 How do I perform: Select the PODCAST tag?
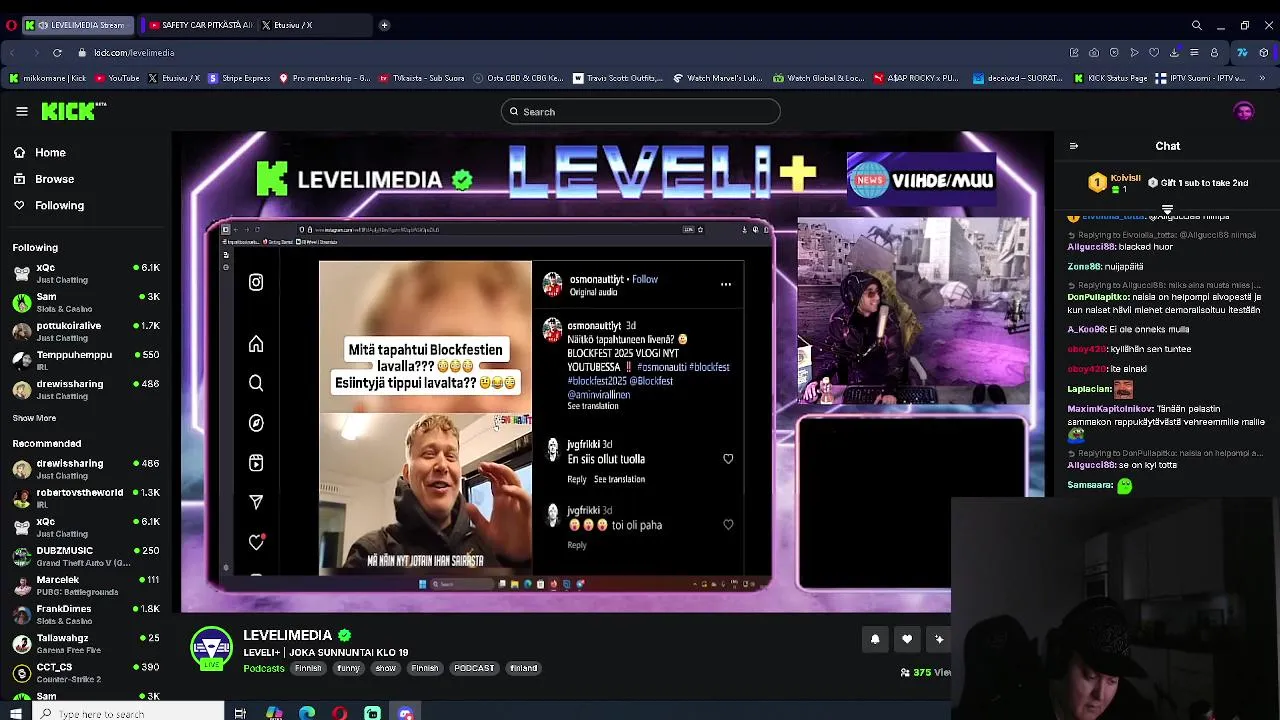tap(474, 668)
